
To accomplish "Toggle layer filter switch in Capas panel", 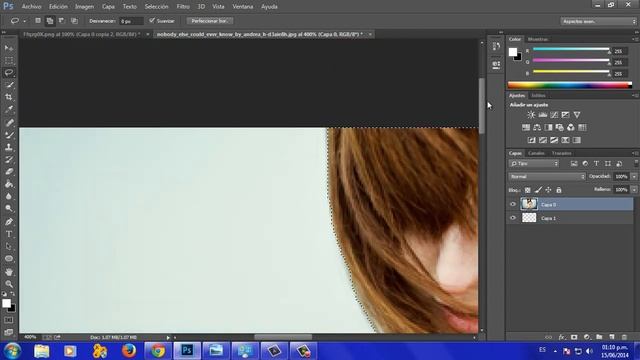I will tap(636, 163).
